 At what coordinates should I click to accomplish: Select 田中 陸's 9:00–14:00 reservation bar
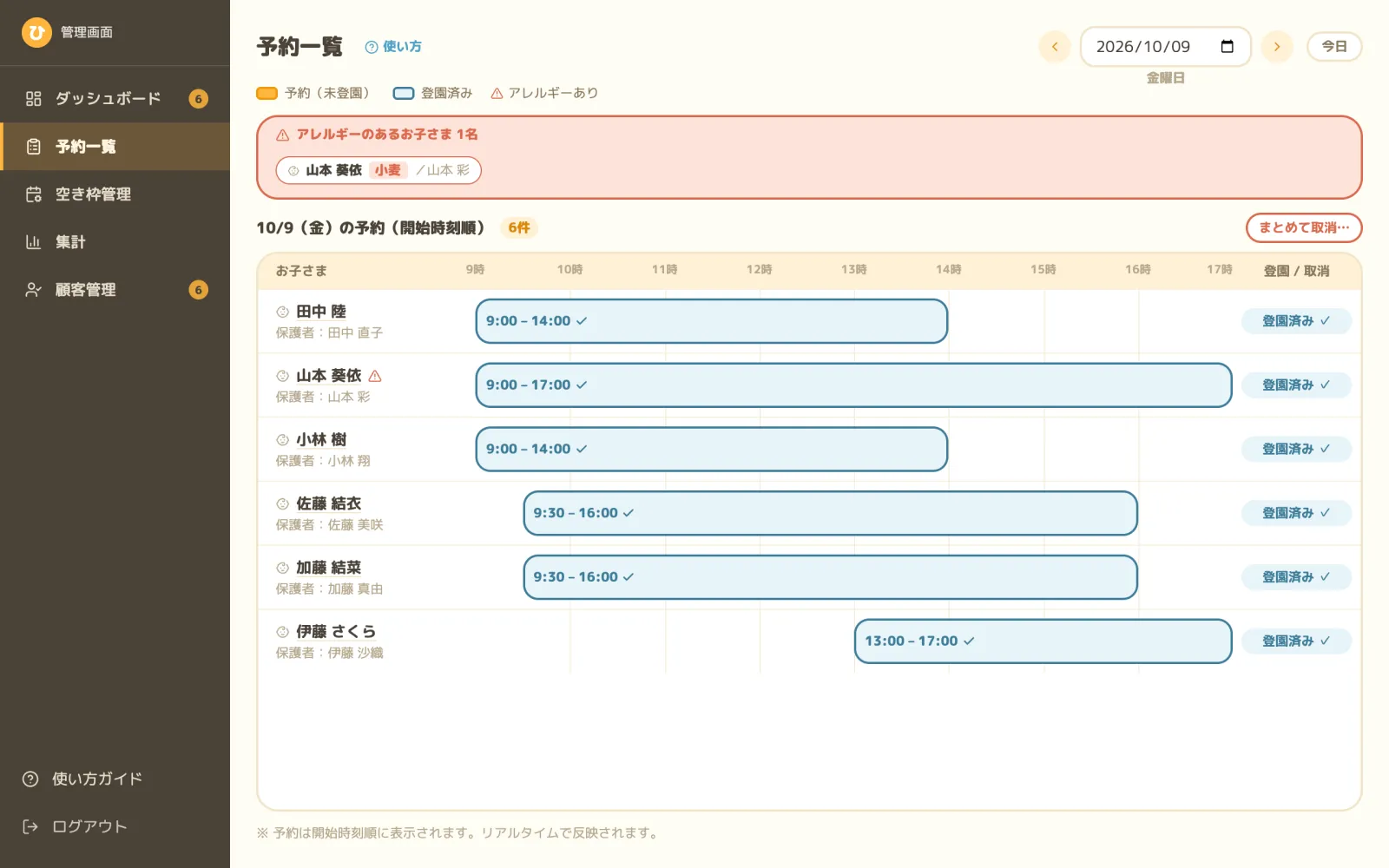(x=712, y=321)
